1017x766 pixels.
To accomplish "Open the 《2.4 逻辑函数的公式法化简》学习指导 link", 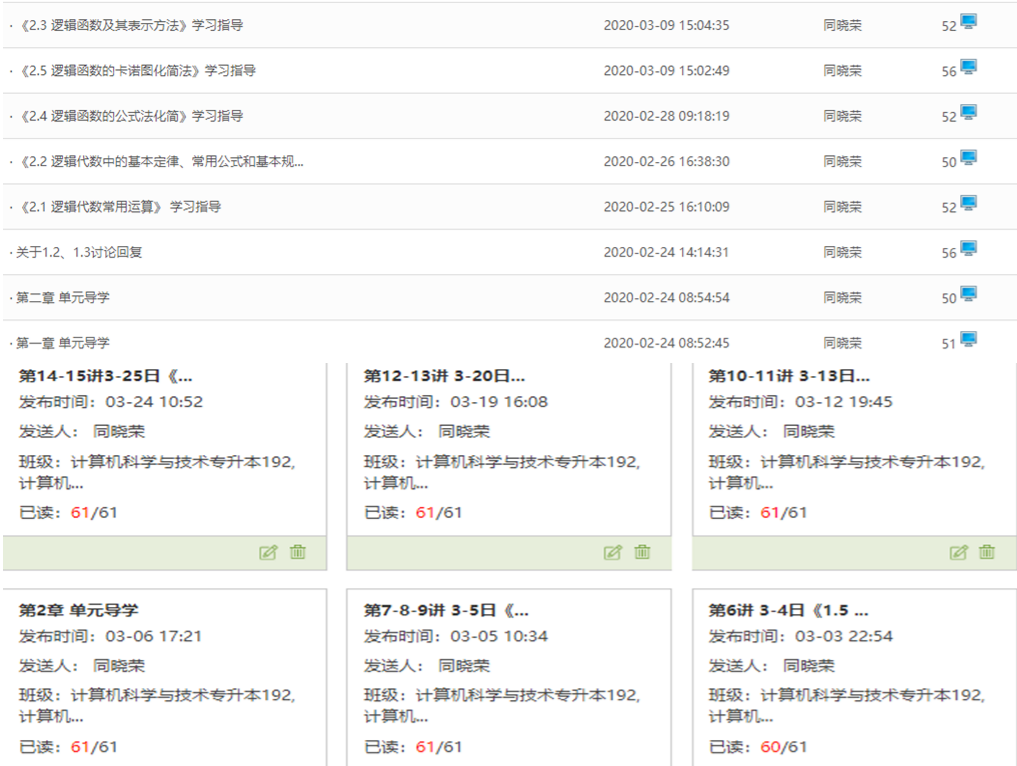I will click(130, 116).
